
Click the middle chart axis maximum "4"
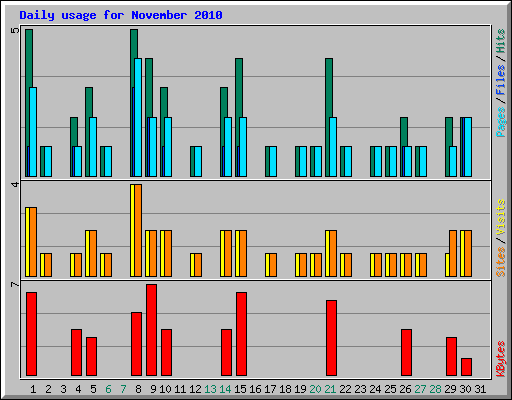15,184
